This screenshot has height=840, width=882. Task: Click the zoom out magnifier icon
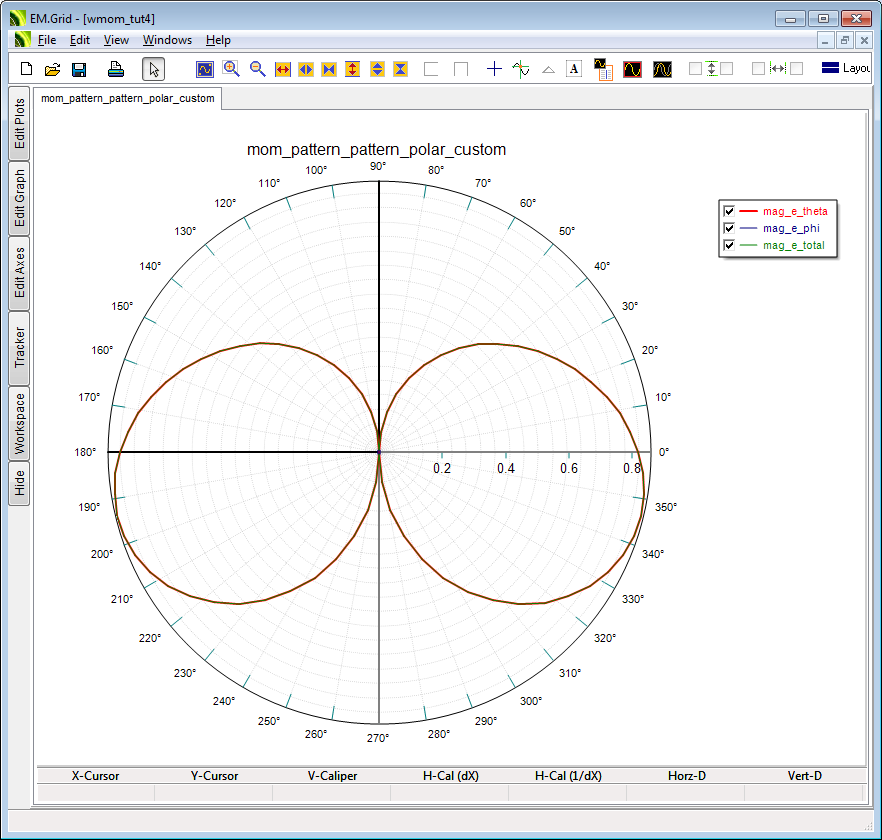(257, 69)
